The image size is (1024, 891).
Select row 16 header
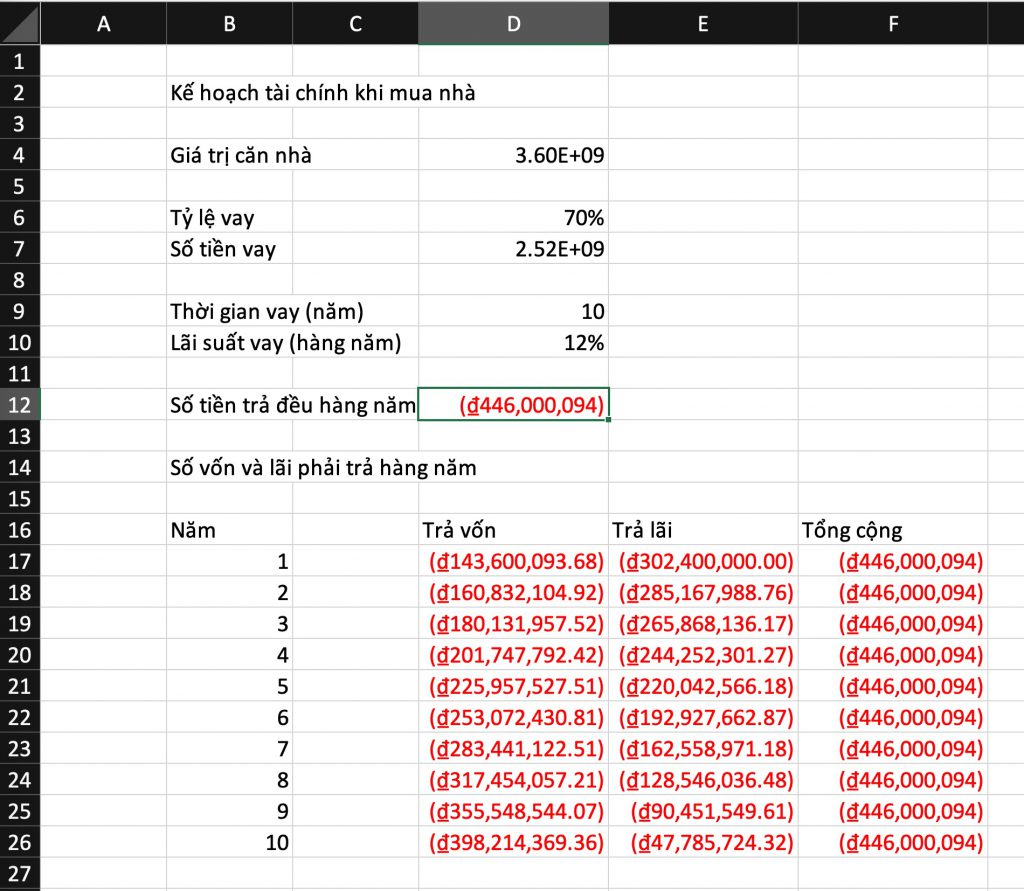coord(20,530)
